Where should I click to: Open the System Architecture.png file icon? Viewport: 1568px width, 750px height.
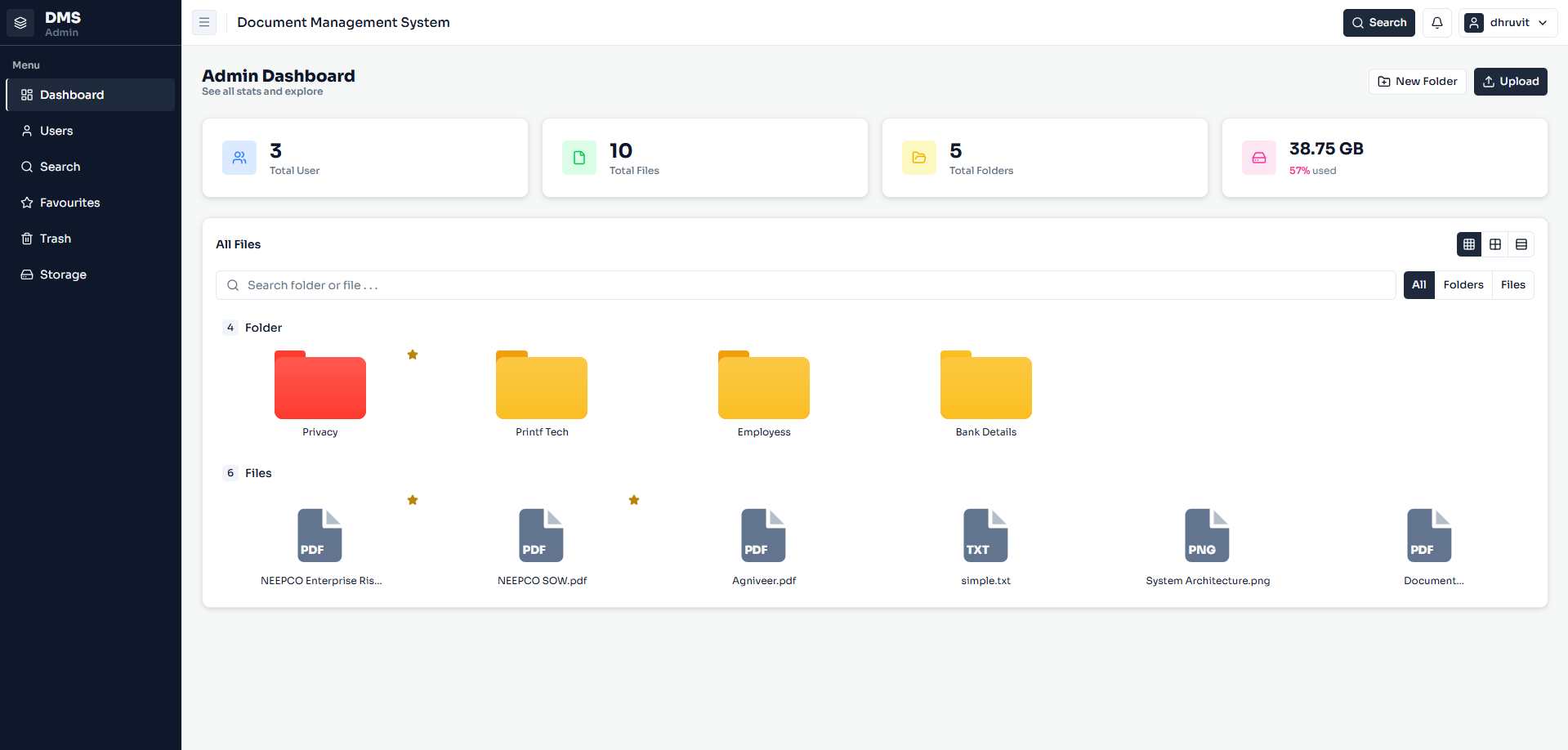(1208, 535)
